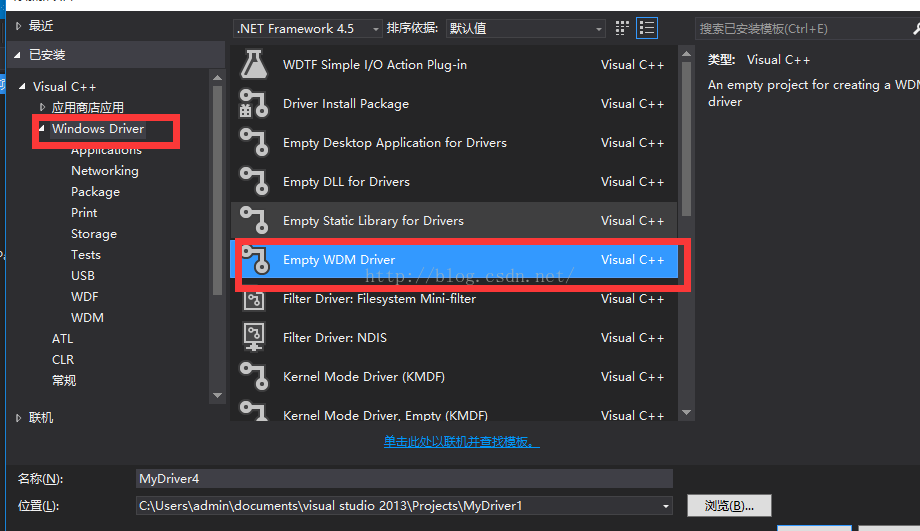Click the 联机 section label
This screenshot has height=531, width=920.
pos(41,418)
